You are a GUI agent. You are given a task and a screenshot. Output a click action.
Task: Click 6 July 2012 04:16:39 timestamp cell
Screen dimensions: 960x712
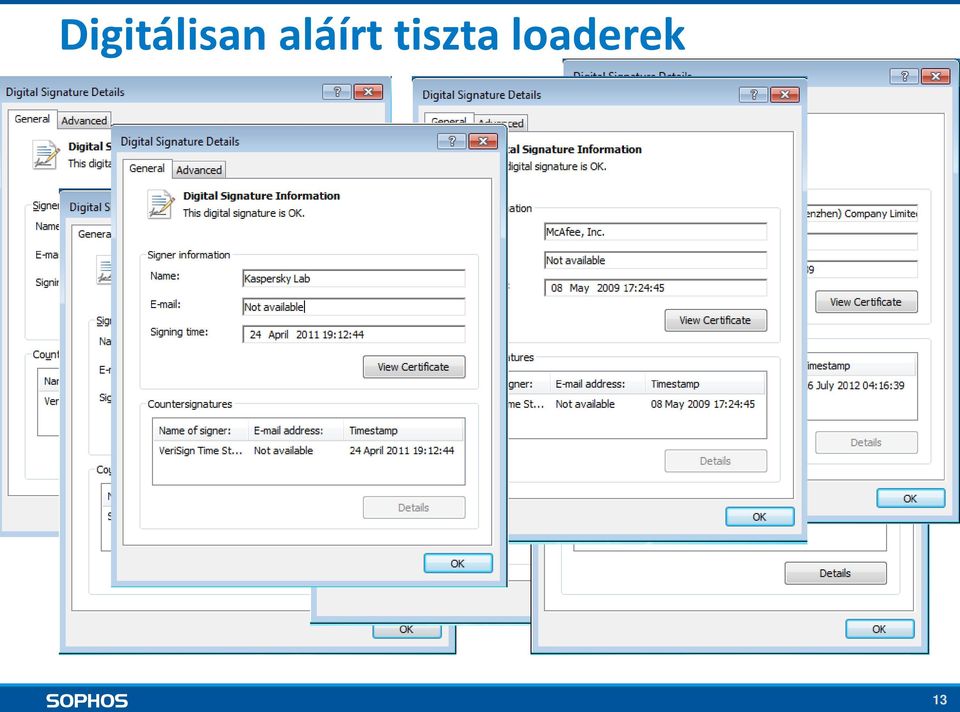click(855, 386)
